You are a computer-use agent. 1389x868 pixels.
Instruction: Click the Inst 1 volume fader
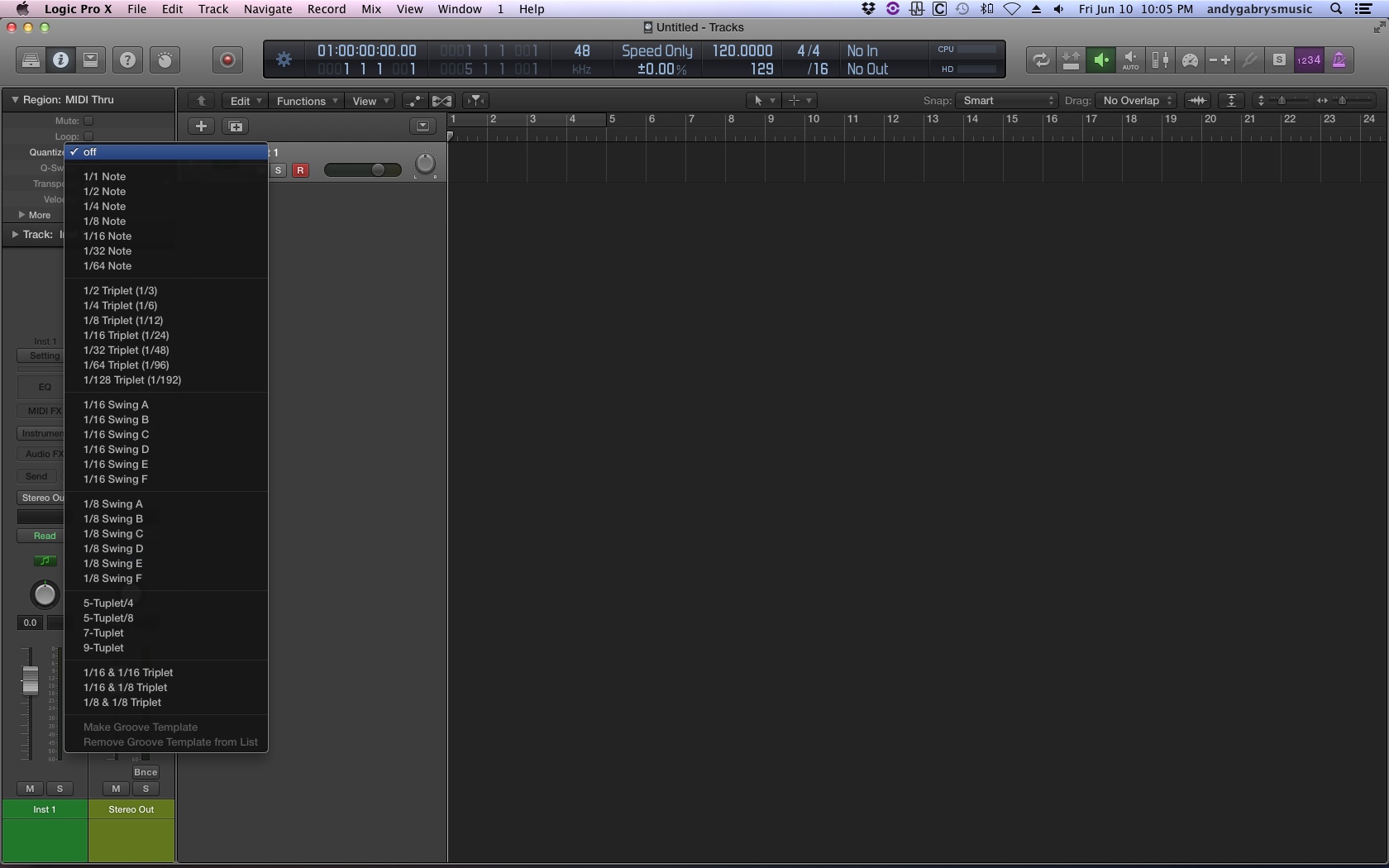[30, 680]
